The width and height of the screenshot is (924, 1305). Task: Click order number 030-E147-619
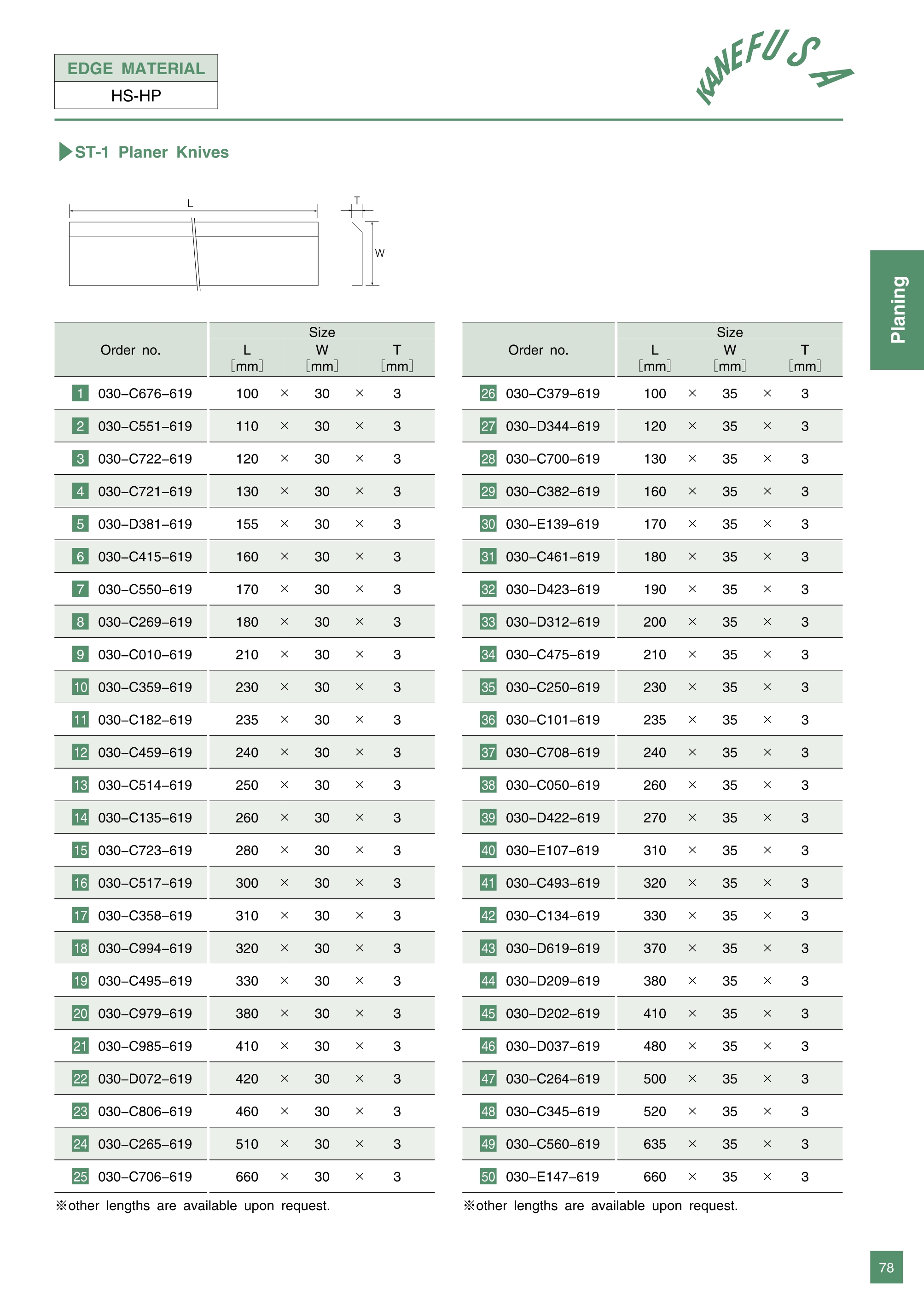552,1177
